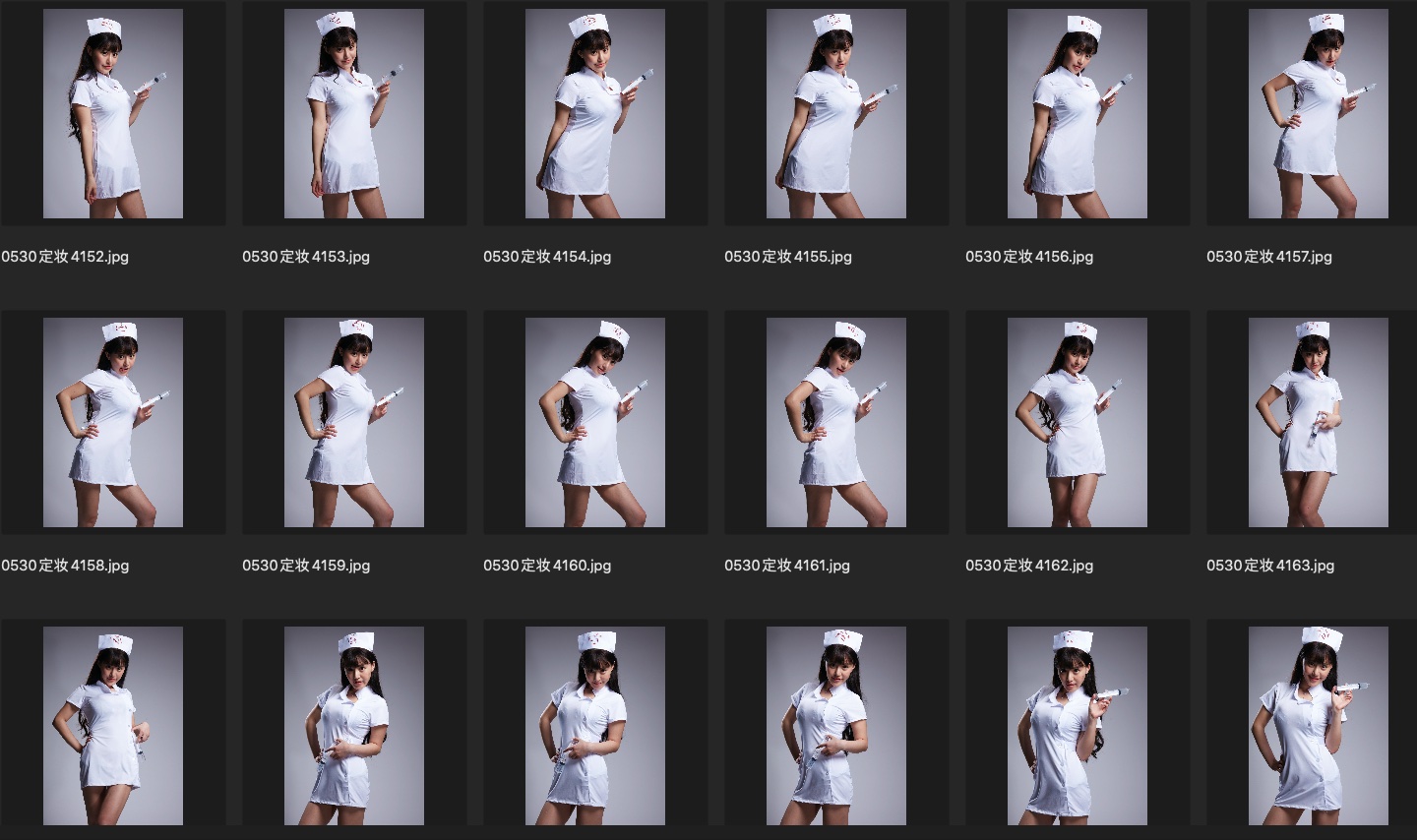This screenshot has height=840, width=1417.
Task: Select thumbnail of 0530定妆 4154.jpg
Action: pyautogui.click(x=595, y=114)
